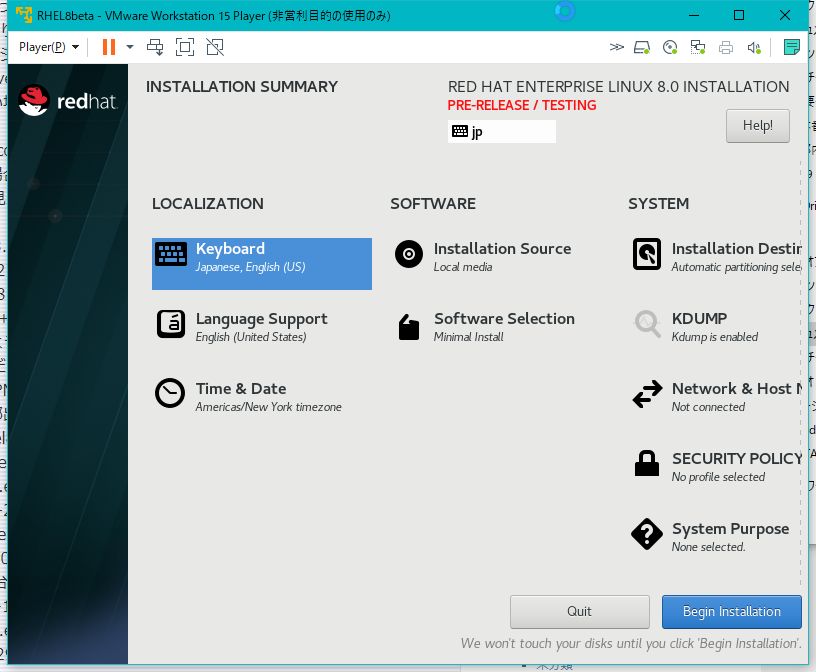The height and width of the screenshot is (672, 816).
Task: Click the printer device icon
Action: tap(725, 47)
